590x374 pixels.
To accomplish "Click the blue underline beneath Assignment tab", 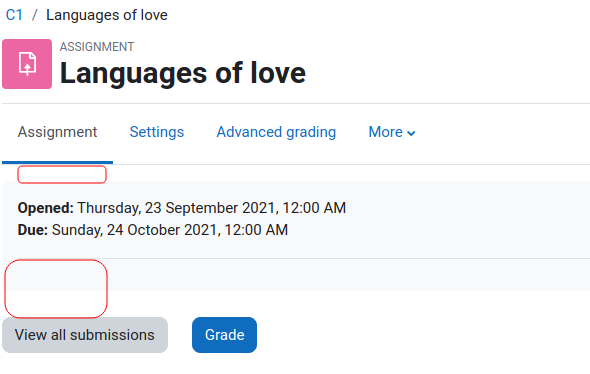I will tap(58, 163).
